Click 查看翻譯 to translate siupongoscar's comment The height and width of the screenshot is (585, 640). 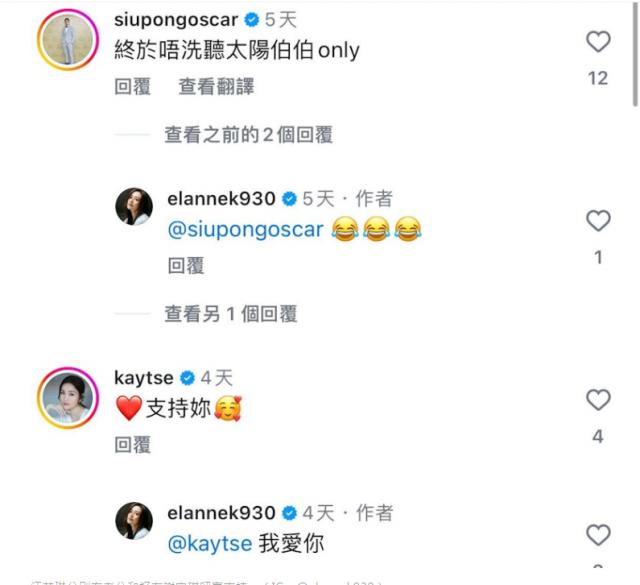click(216, 87)
